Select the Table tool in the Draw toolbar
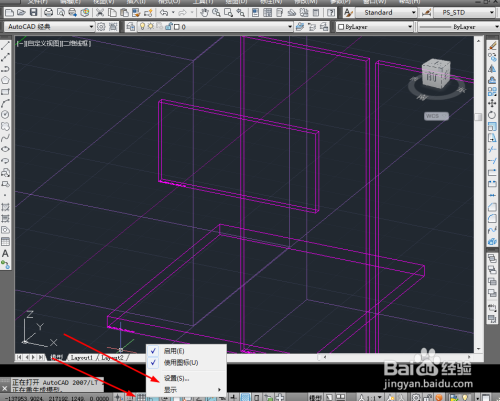The height and width of the screenshot is (401, 500). pos(5,241)
